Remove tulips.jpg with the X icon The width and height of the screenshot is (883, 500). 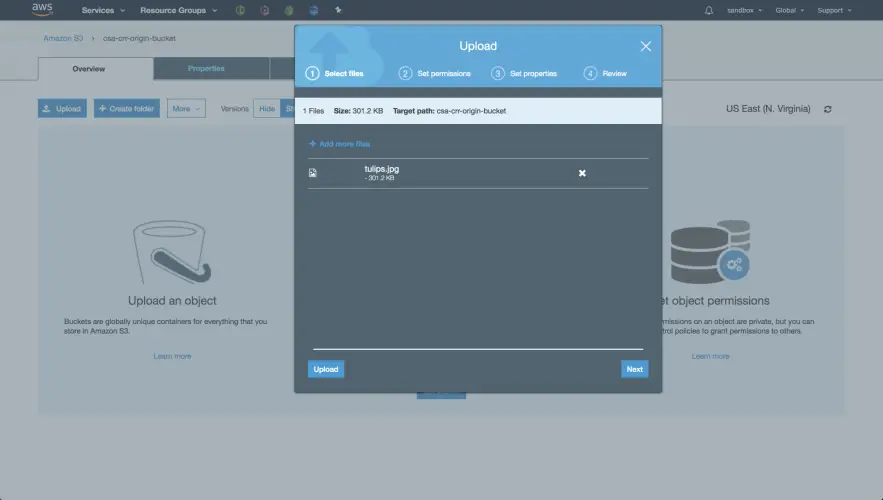point(582,173)
